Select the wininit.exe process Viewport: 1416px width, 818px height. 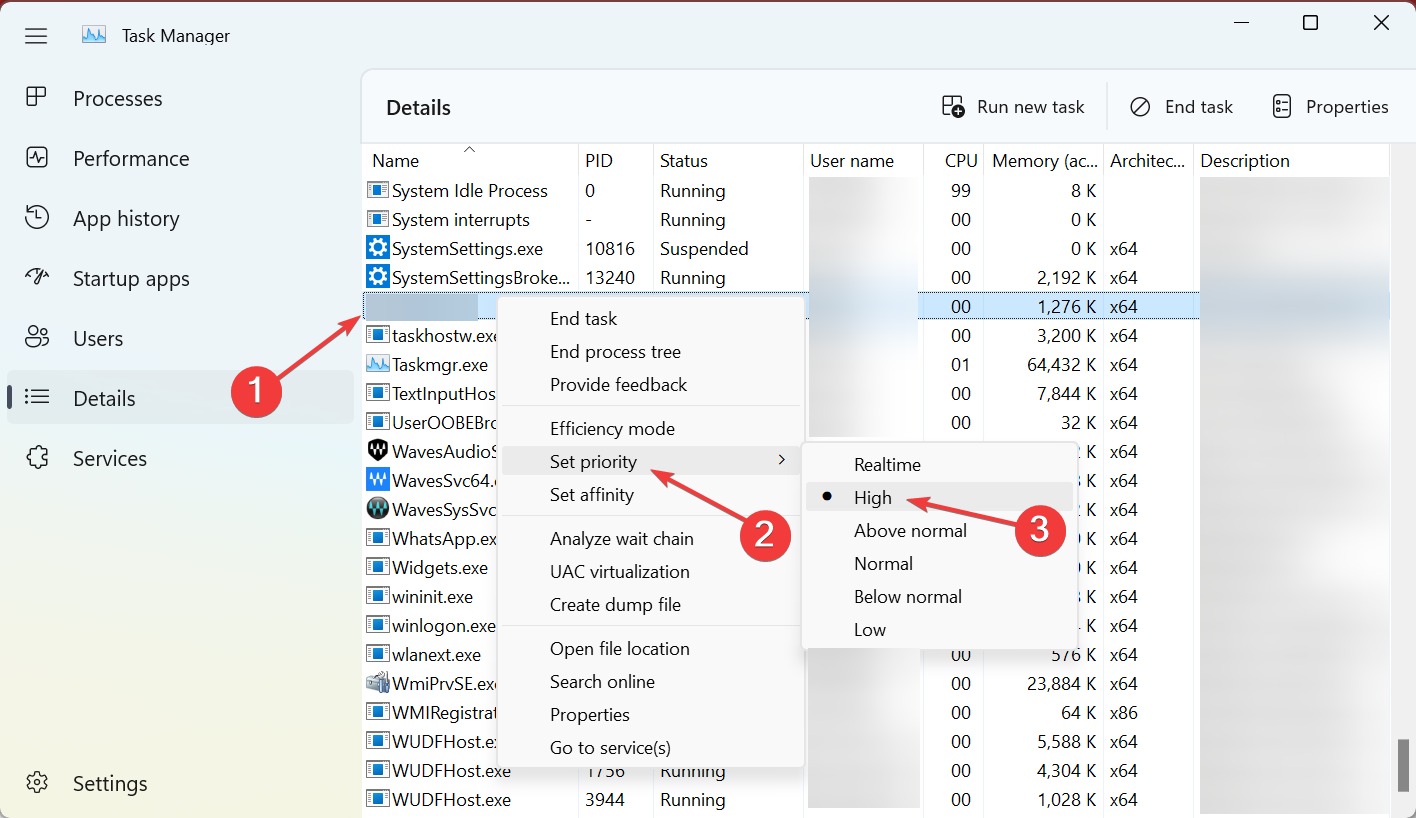click(432, 597)
